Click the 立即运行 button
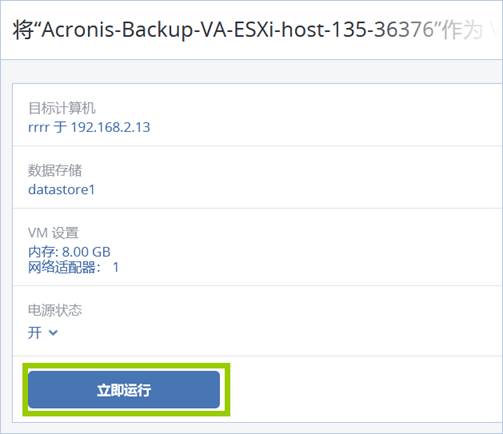The height and width of the screenshot is (434, 503). click(x=124, y=390)
